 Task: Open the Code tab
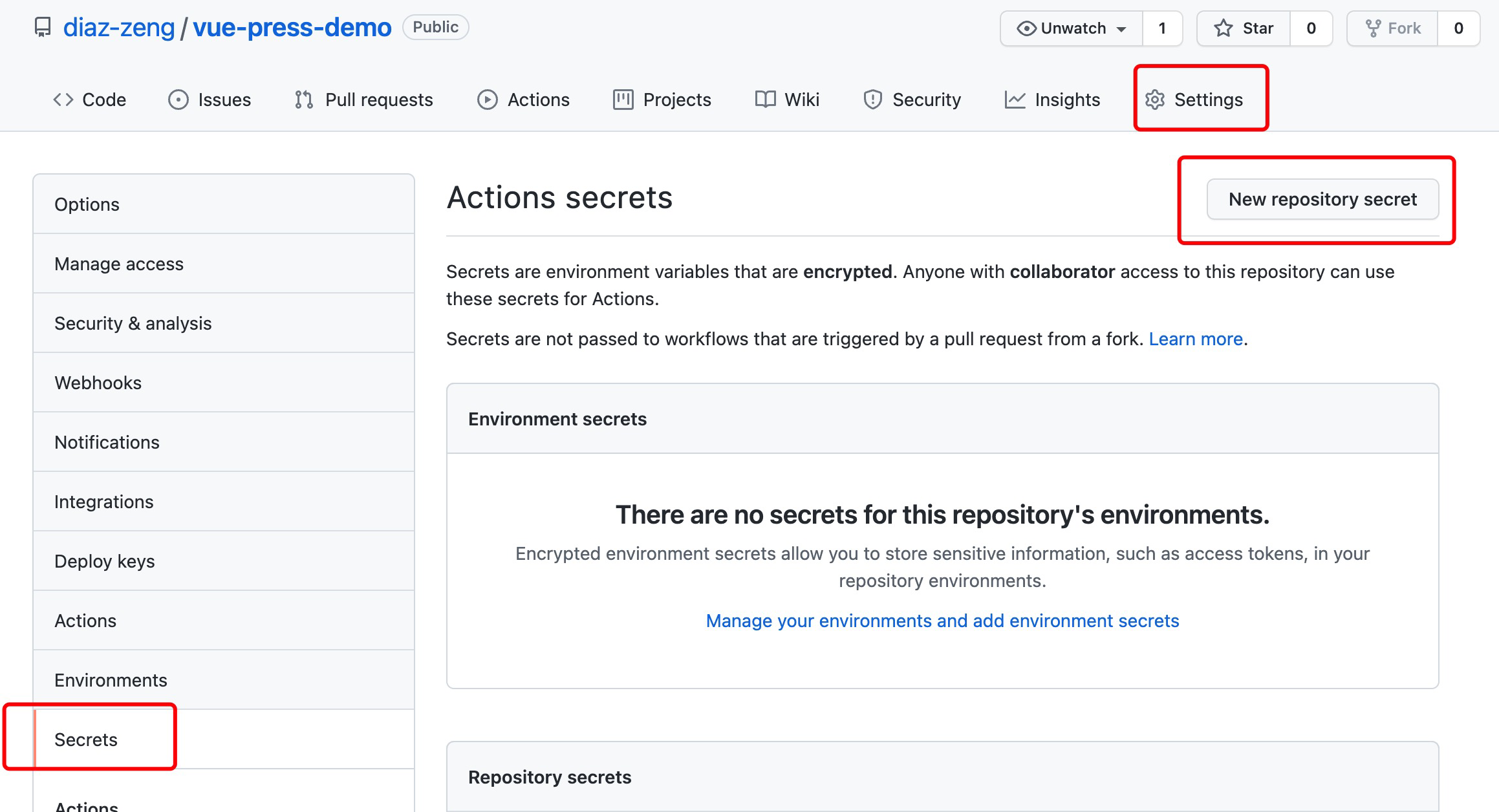click(89, 100)
